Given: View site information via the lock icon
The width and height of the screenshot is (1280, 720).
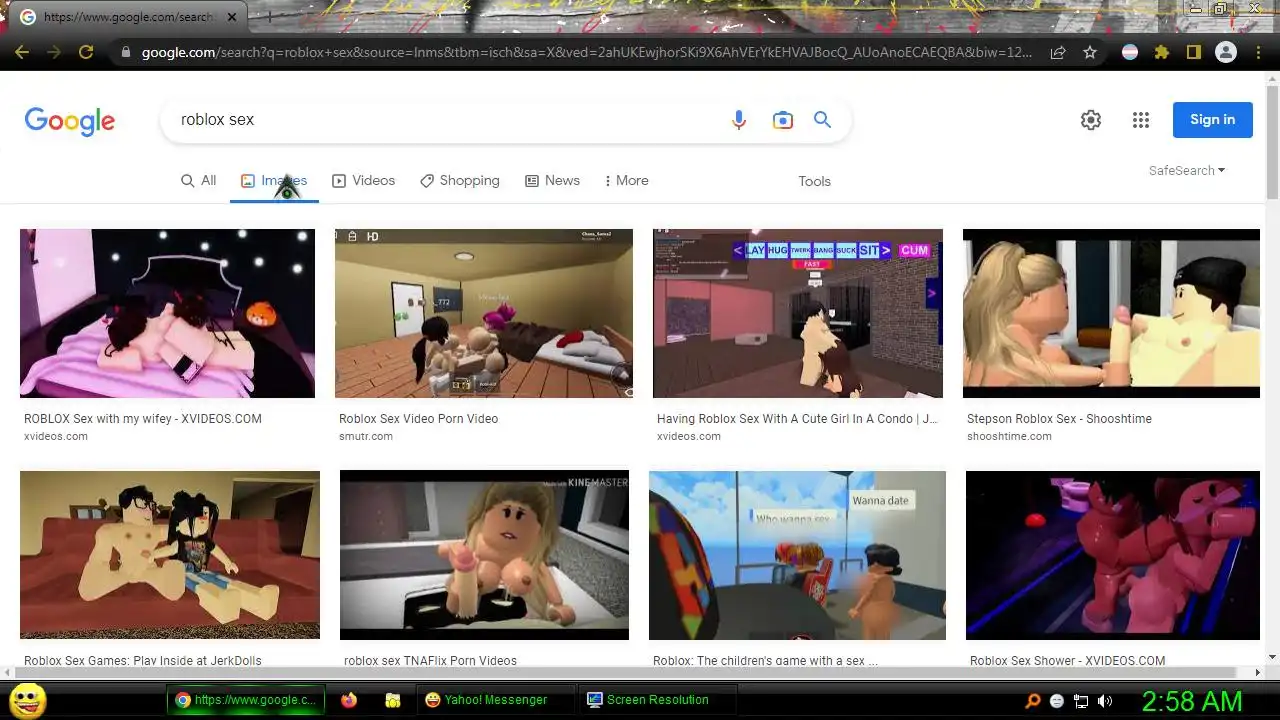Looking at the screenshot, I should [125, 52].
